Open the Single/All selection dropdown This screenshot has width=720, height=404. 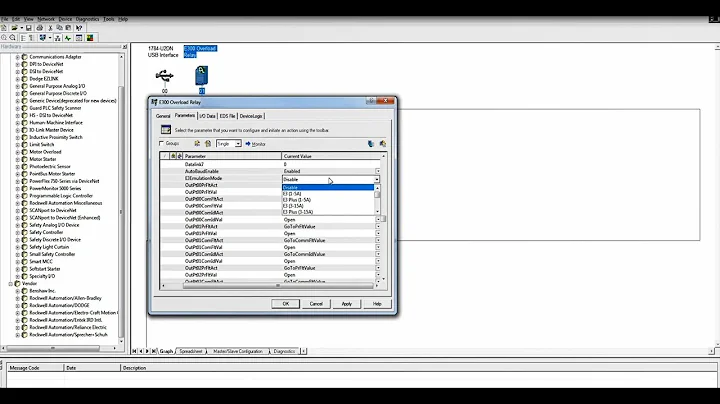238,144
